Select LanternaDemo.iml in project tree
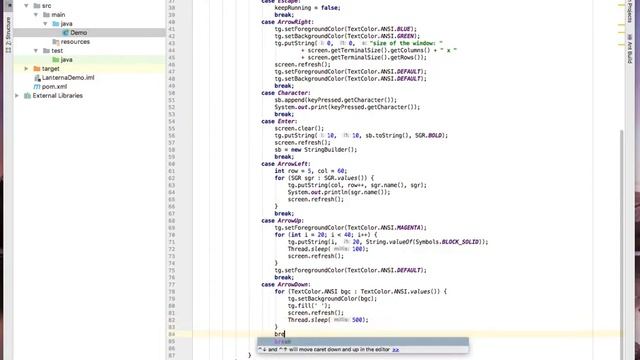The image size is (640, 360). pyautogui.click(x=68, y=78)
